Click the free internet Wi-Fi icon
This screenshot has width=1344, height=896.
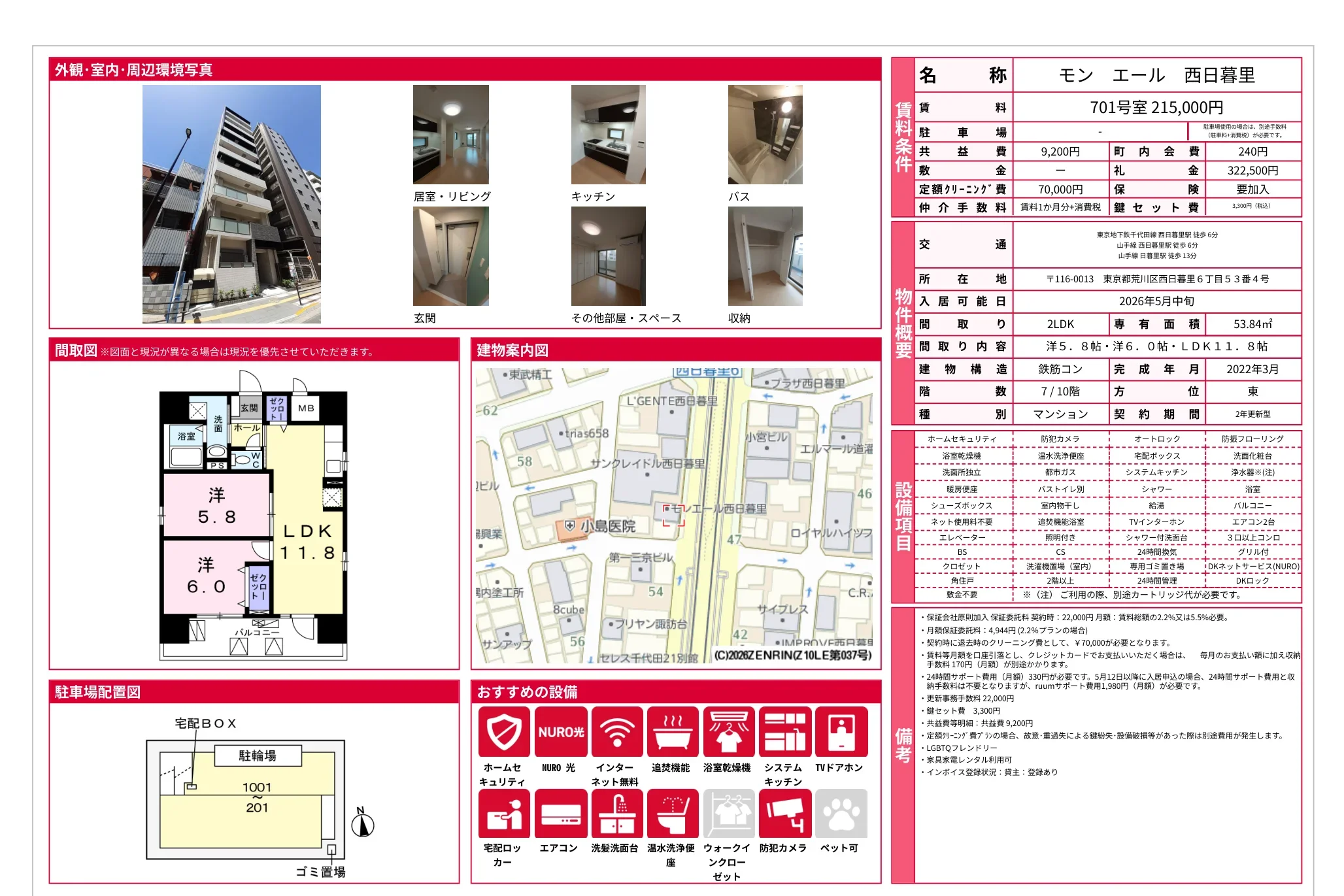[x=616, y=731]
